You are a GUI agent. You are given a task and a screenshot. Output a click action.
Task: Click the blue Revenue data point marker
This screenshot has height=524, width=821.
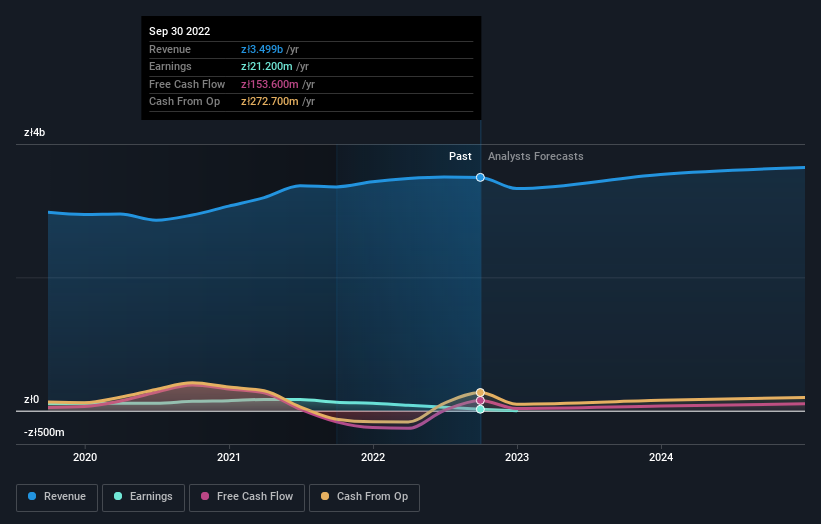[480, 177]
